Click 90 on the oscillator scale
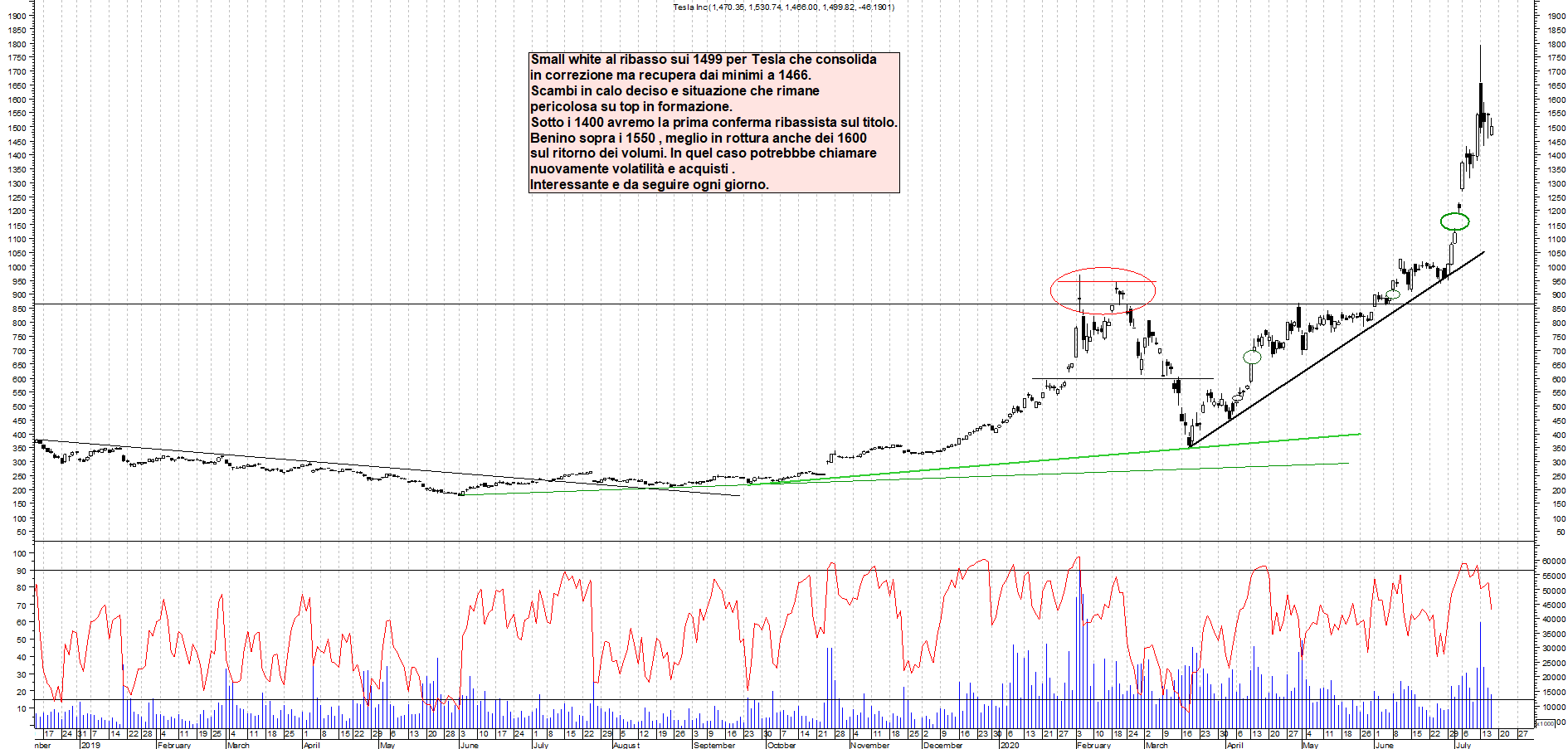Image resolution: width=1568 pixels, height=749 pixels. click(x=21, y=571)
